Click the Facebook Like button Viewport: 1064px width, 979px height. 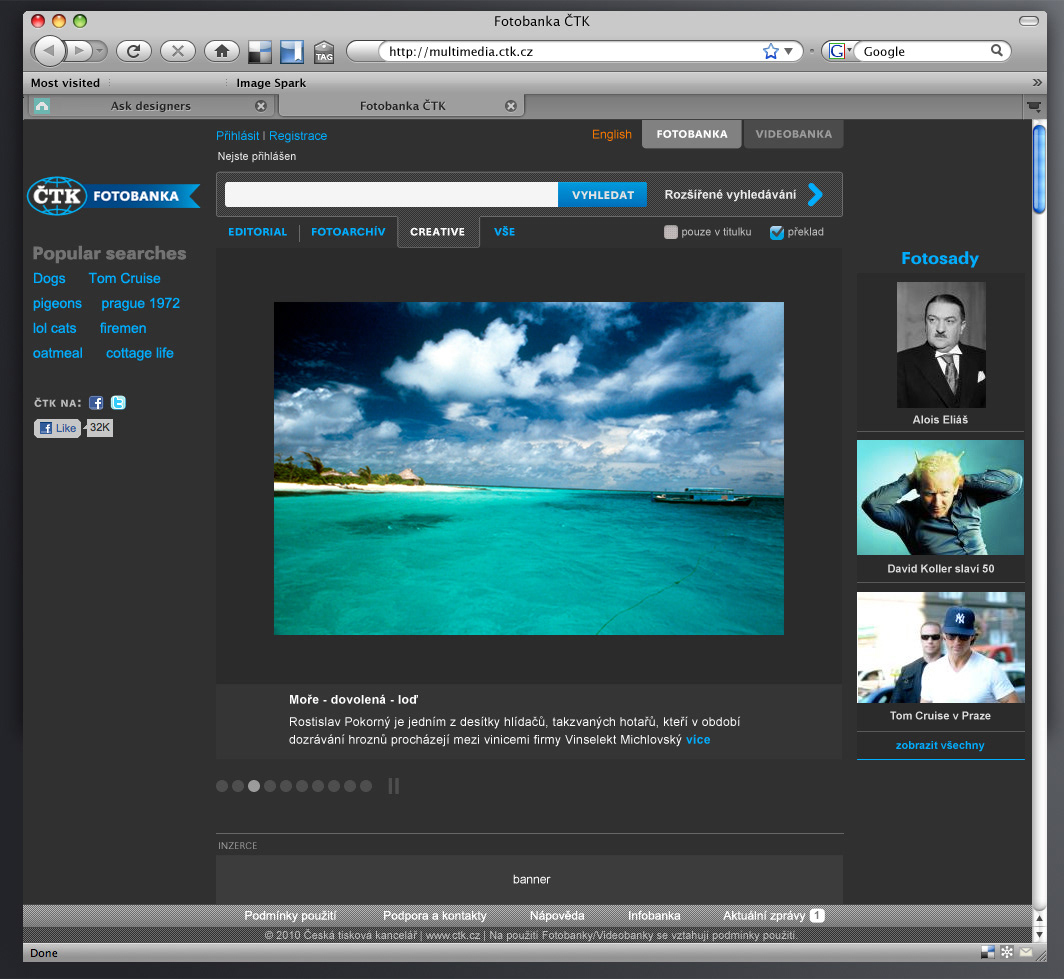(x=58, y=428)
